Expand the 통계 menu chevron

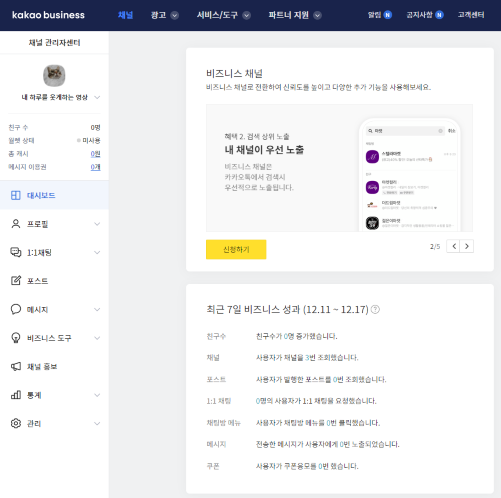coord(97,395)
